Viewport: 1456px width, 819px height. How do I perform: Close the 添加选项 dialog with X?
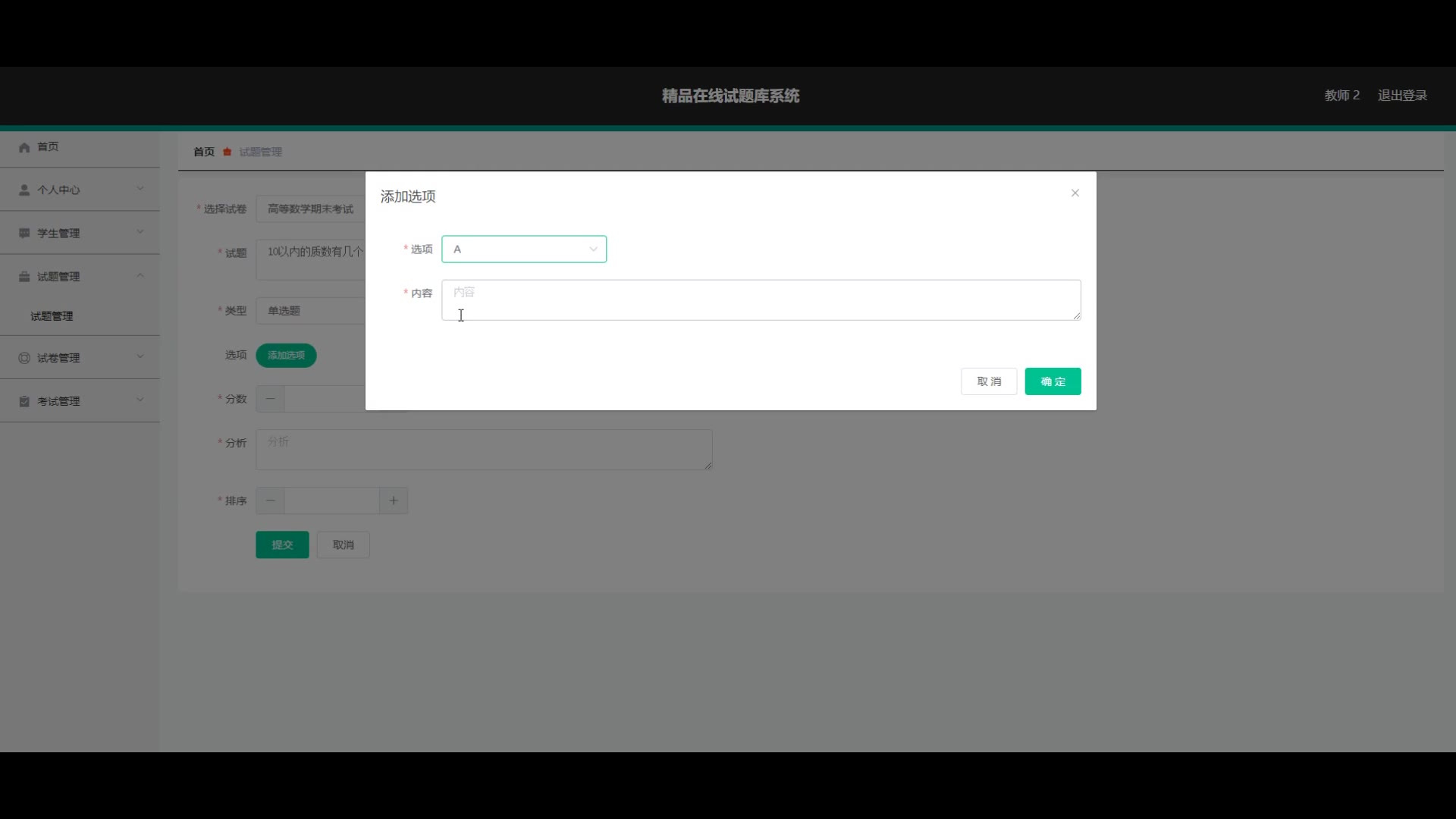(1075, 193)
